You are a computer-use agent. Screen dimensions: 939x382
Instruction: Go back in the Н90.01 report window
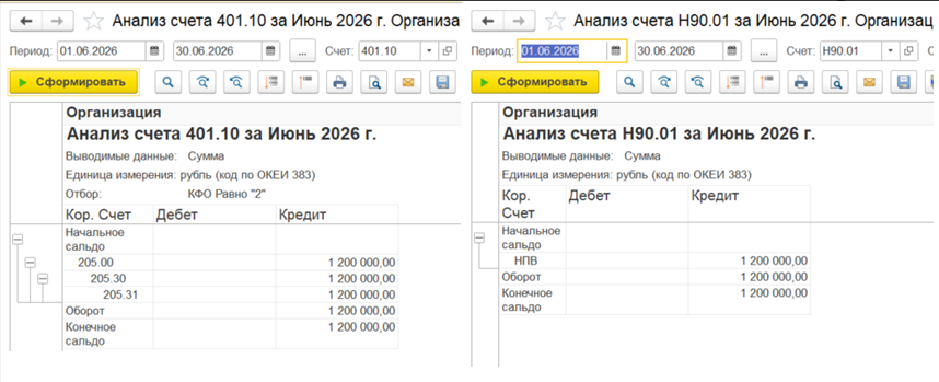[488, 22]
